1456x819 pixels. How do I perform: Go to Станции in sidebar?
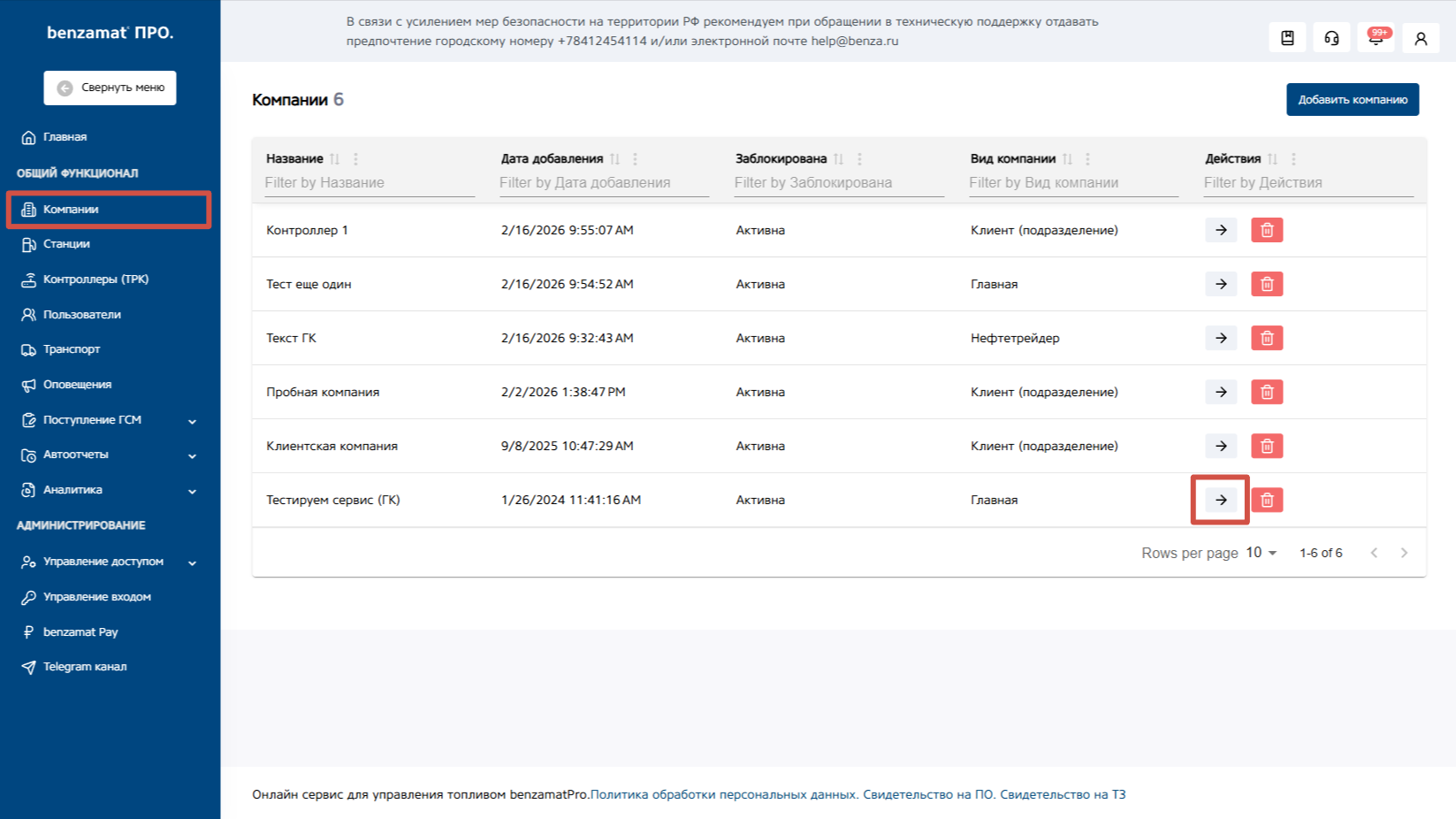pyautogui.click(x=66, y=244)
